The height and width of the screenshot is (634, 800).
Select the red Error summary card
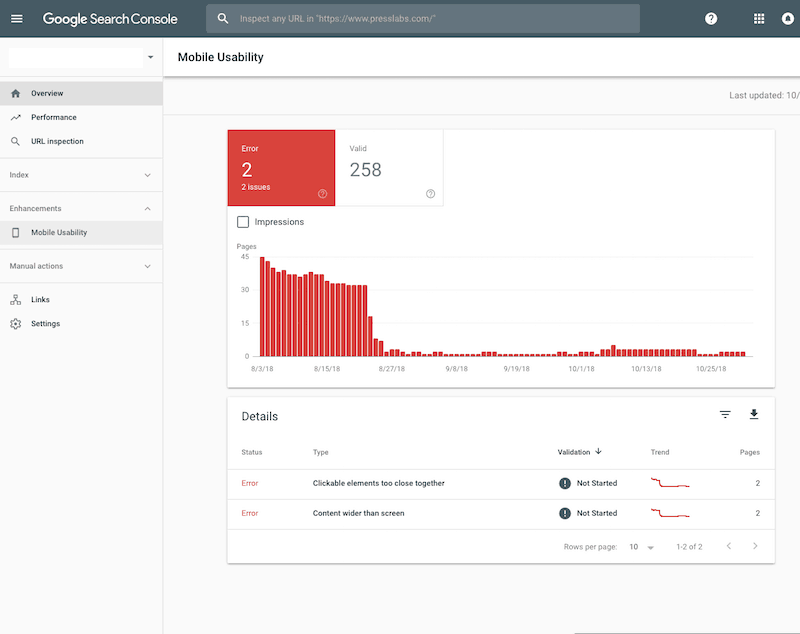coord(281,168)
